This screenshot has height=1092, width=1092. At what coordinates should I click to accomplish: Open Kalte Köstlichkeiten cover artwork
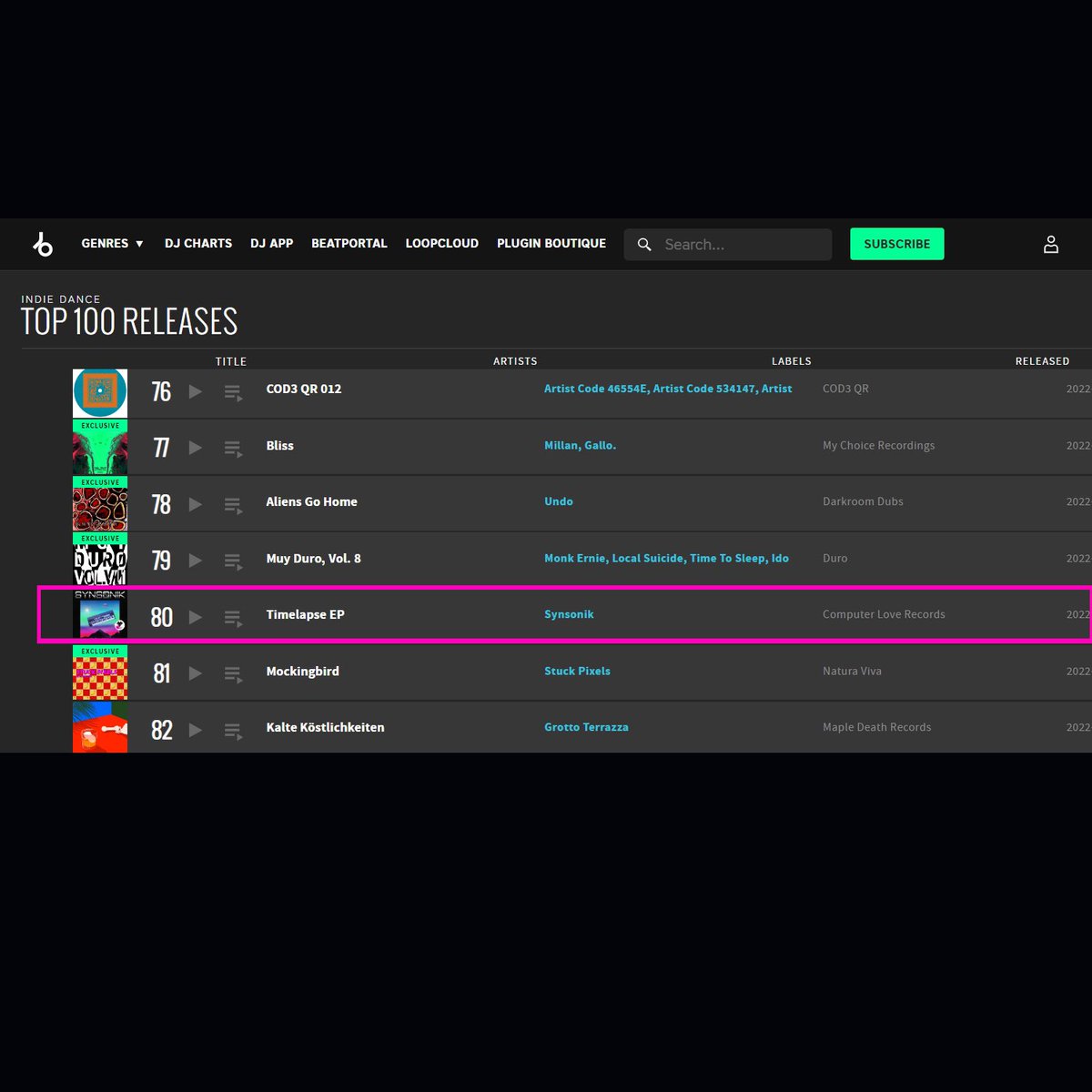click(100, 727)
